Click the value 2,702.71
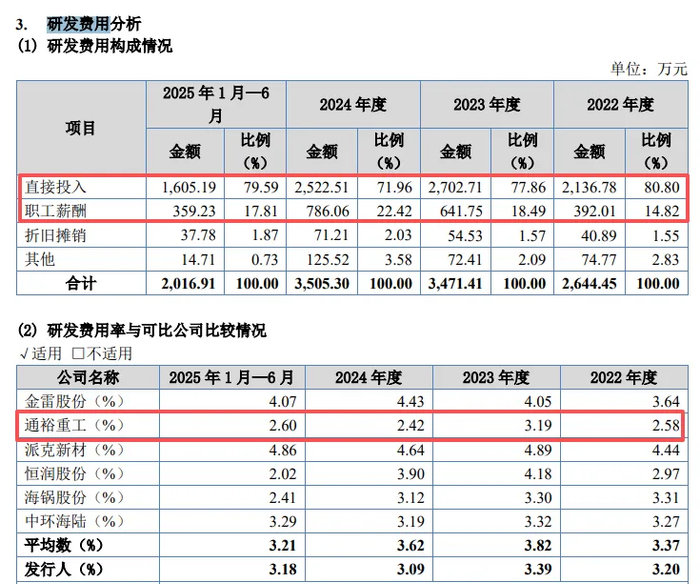This screenshot has height=584, width=700. click(x=455, y=187)
